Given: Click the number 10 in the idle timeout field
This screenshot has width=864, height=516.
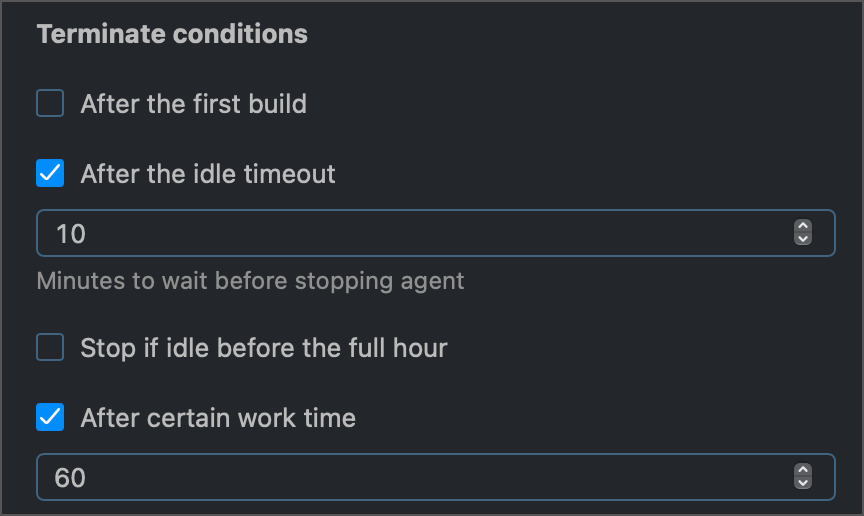Looking at the screenshot, I should [x=71, y=234].
